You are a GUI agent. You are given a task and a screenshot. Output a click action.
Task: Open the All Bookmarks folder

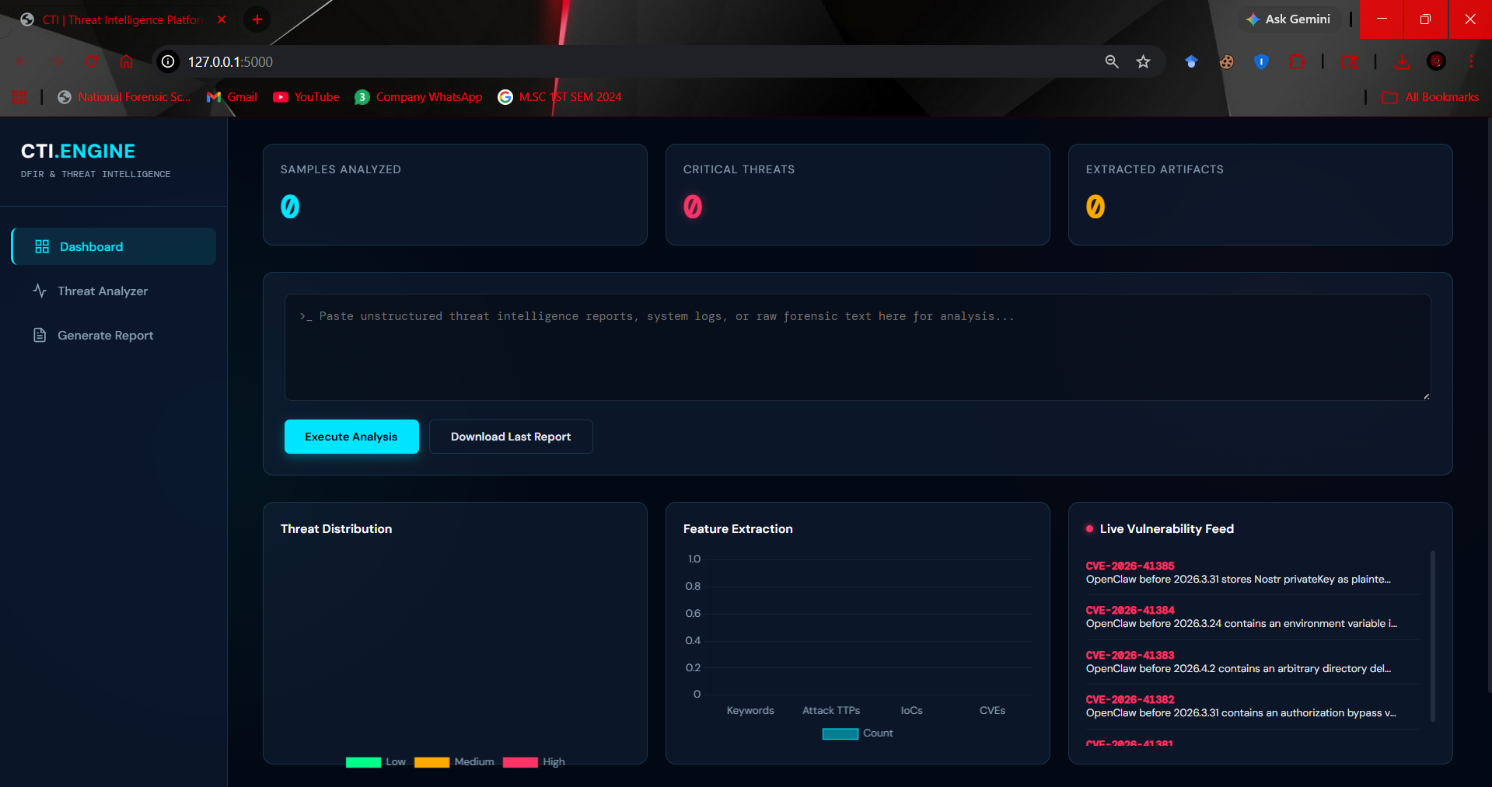pyautogui.click(x=1430, y=97)
